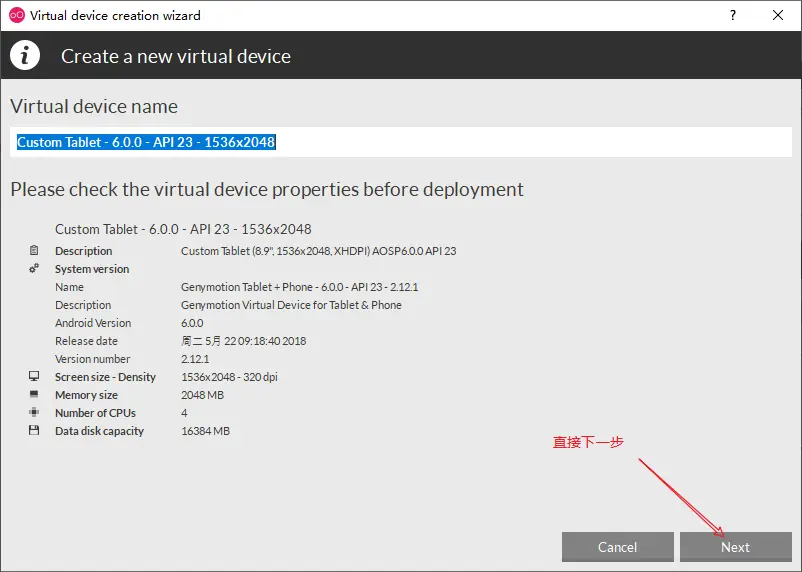
Task: Click the info icon in the header
Action: 25,55
